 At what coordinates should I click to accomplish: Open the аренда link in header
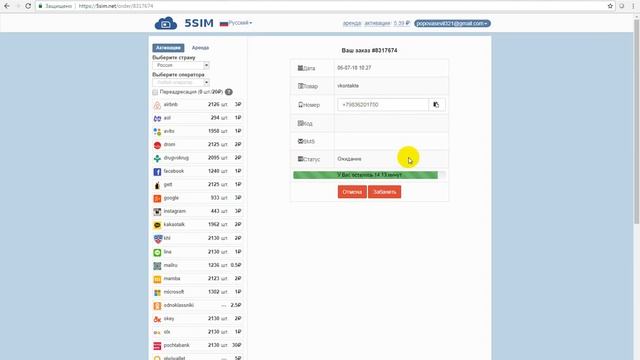coord(352,23)
